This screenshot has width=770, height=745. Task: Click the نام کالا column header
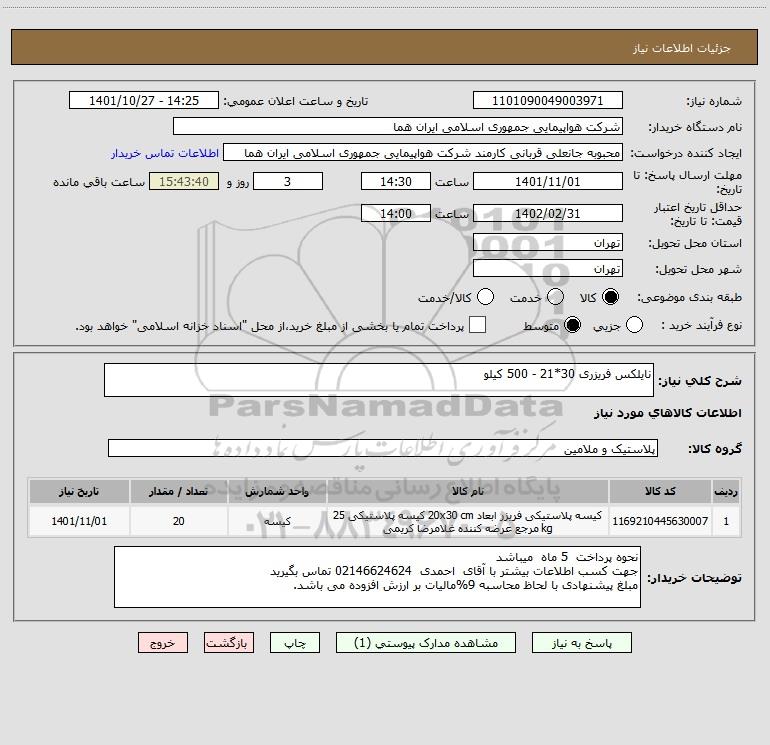click(468, 492)
